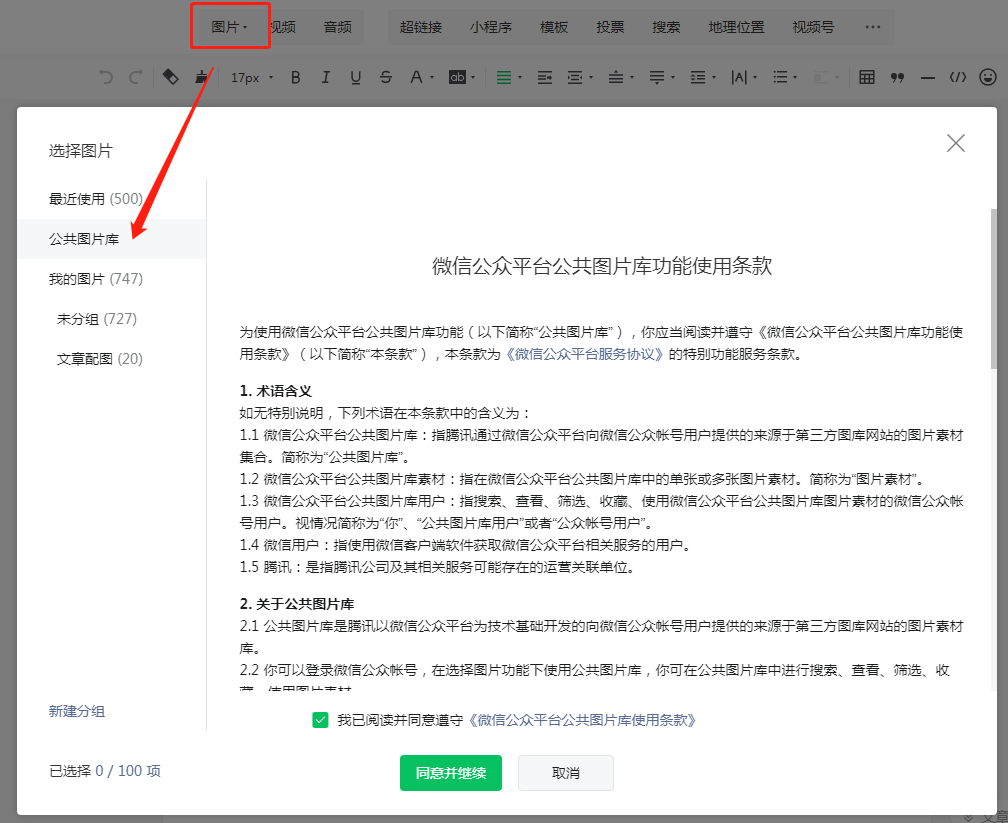1008x823 pixels.
Task: Open the text highlight color swatch
Action: click(x=460, y=77)
